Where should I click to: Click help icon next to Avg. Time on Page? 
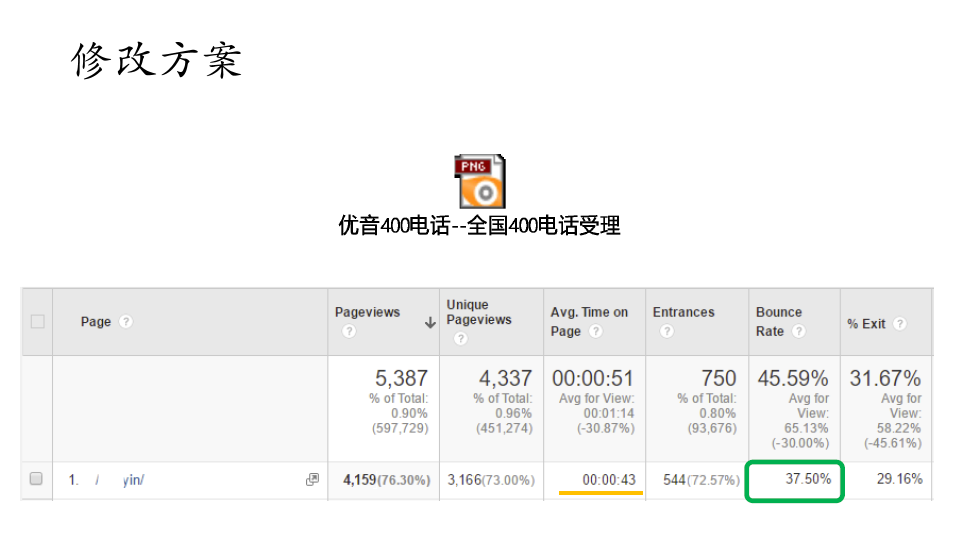coord(595,331)
